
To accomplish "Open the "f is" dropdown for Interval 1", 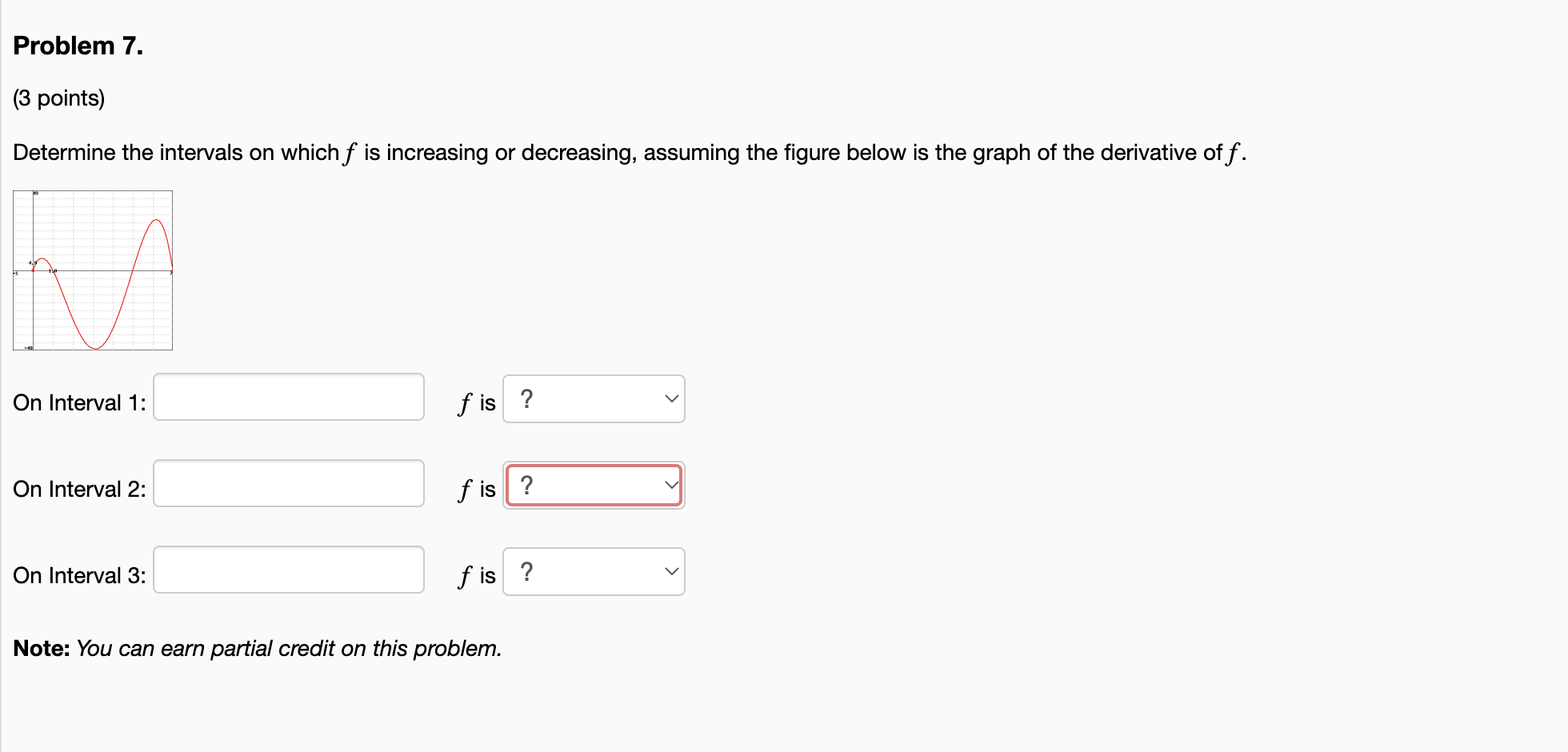I will [x=593, y=399].
